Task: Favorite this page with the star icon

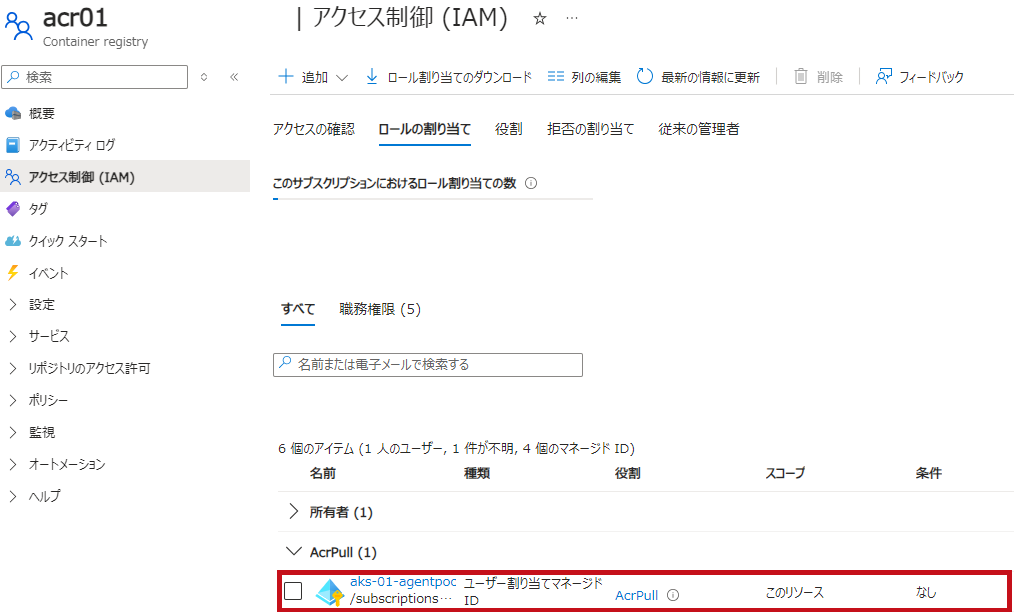Action: click(x=540, y=19)
